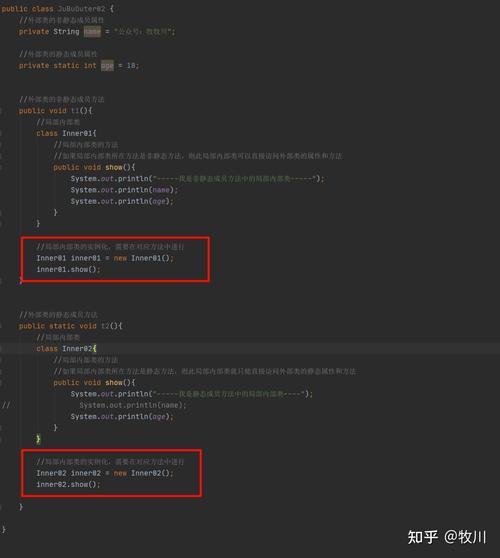
Task: Click the "class Inner02{" declaration on the highlighted line
Action: pyautogui.click(x=66, y=348)
